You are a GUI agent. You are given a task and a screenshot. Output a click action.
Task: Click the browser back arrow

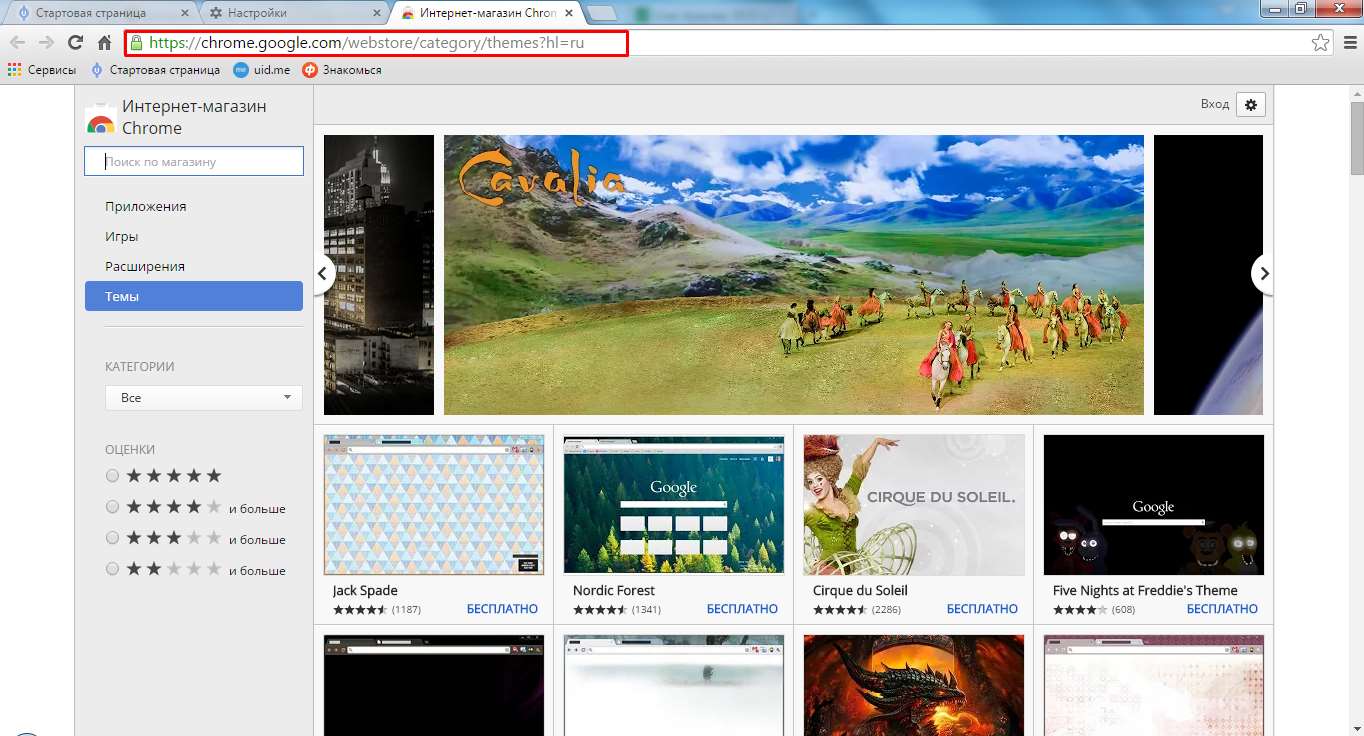(17, 42)
